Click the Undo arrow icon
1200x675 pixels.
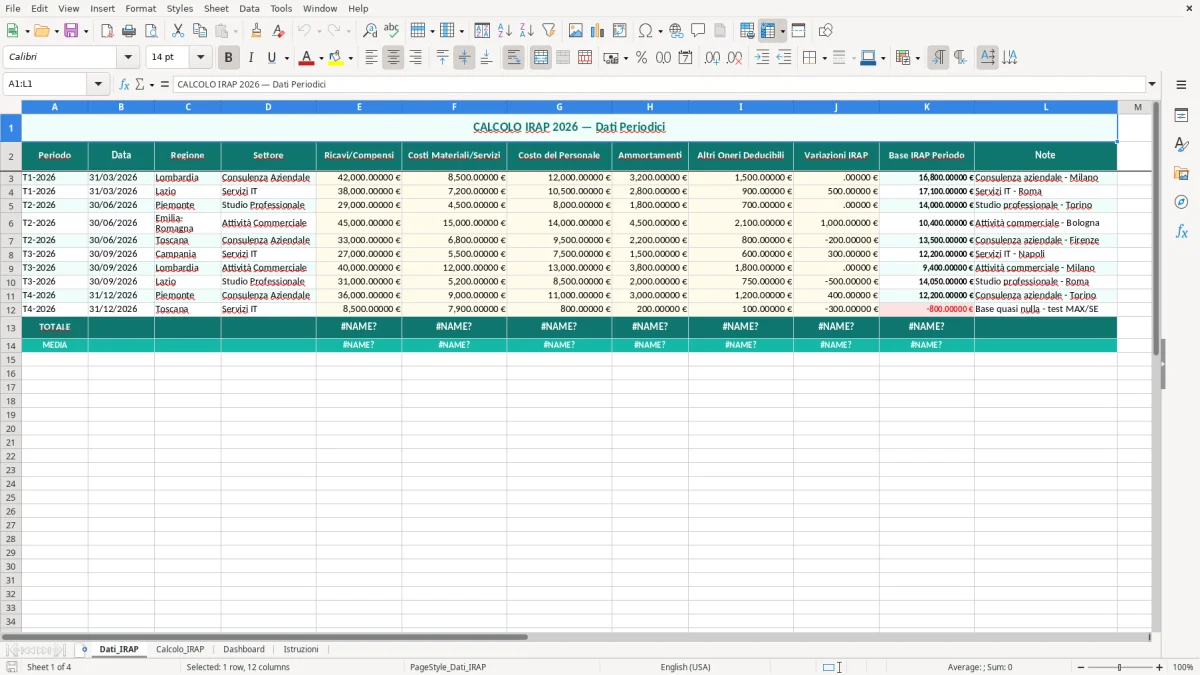point(304,31)
